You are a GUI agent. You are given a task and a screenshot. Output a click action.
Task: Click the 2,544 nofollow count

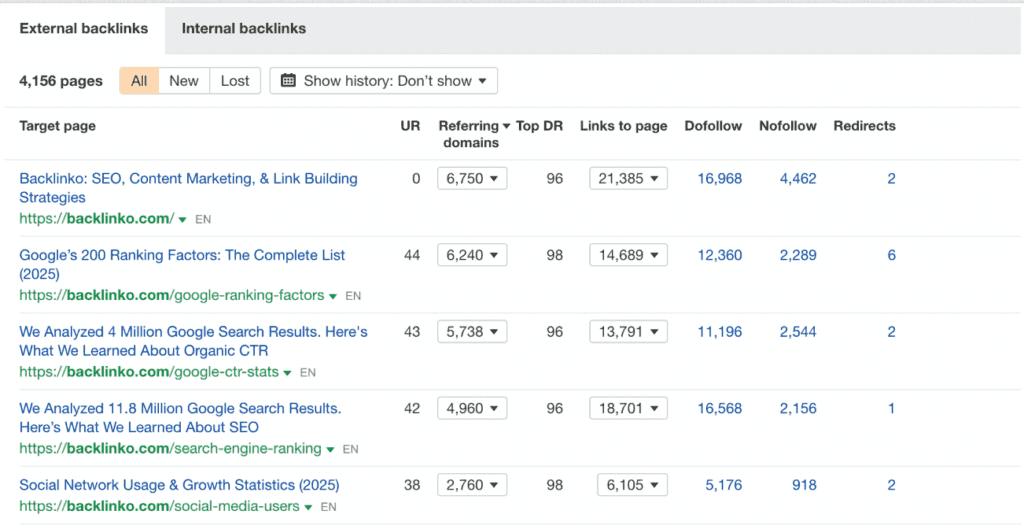798,332
